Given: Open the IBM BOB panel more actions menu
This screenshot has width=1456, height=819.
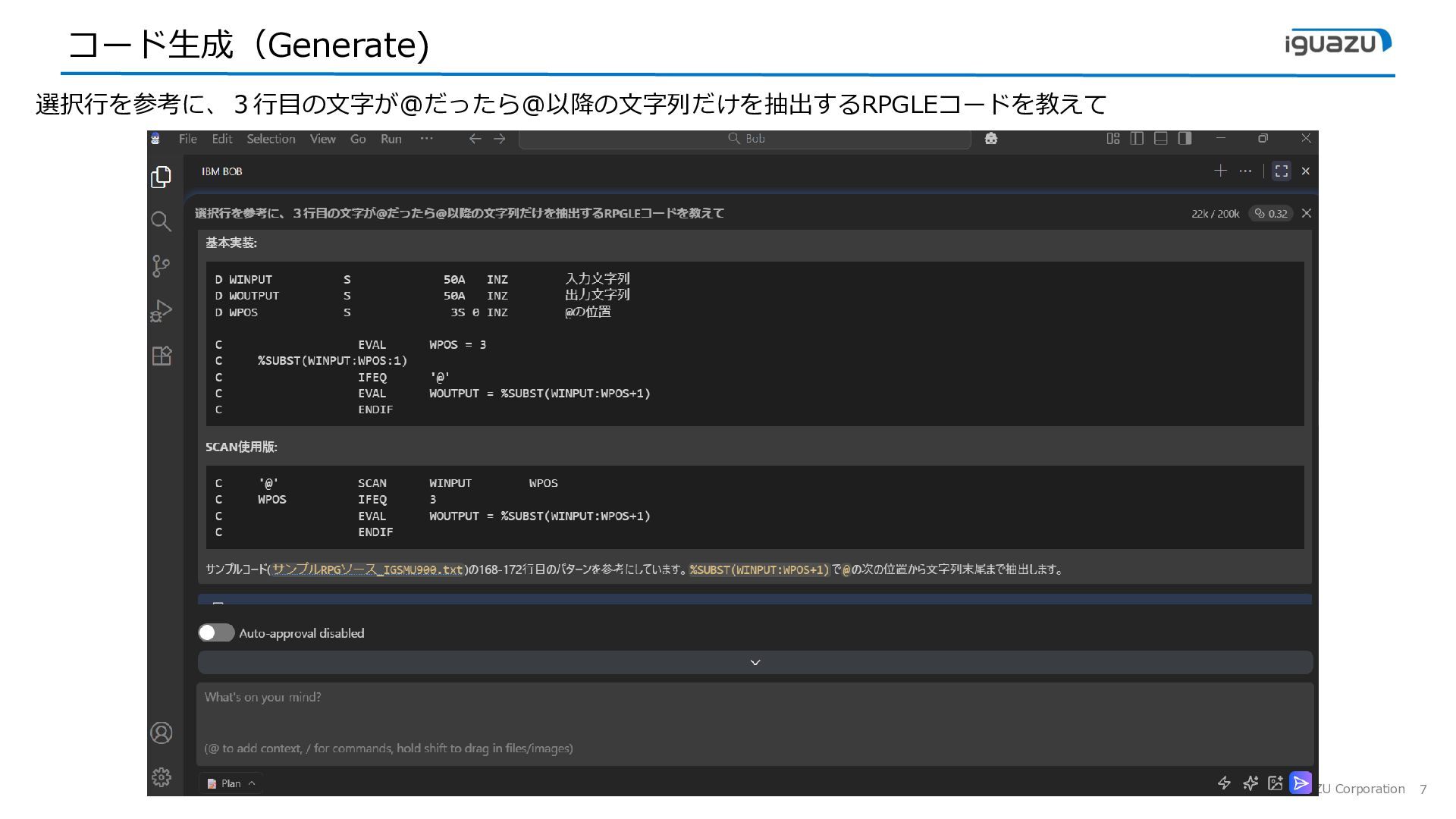Looking at the screenshot, I should [x=1245, y=171].
